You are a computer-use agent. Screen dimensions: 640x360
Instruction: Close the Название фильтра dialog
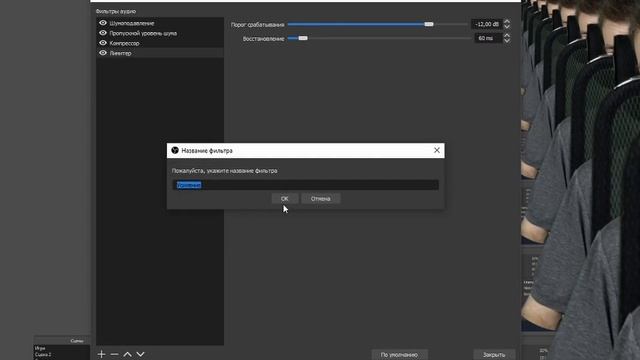click(437, 150)
